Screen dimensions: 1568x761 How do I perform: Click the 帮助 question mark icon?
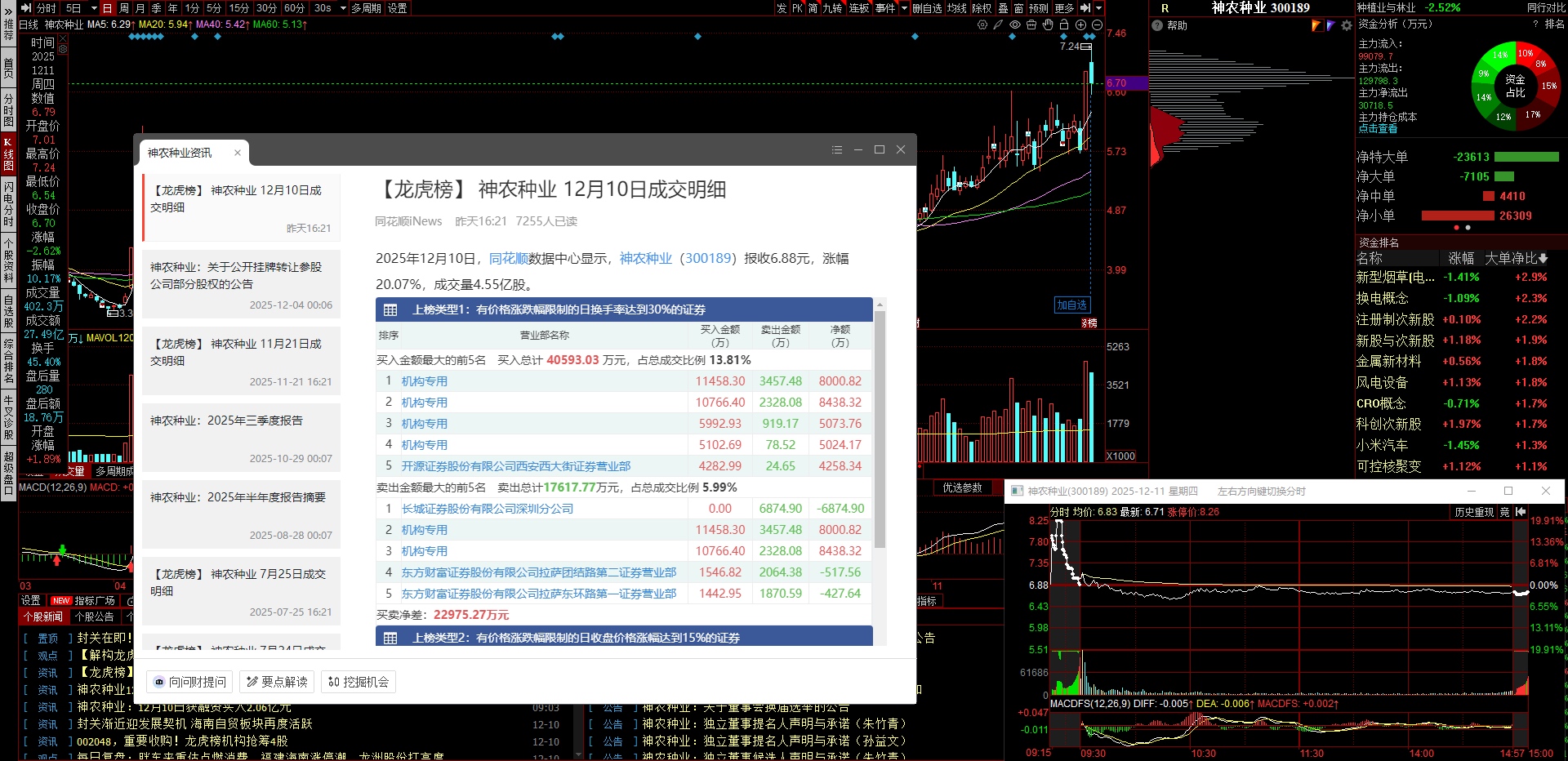(x=1157, y=25)
